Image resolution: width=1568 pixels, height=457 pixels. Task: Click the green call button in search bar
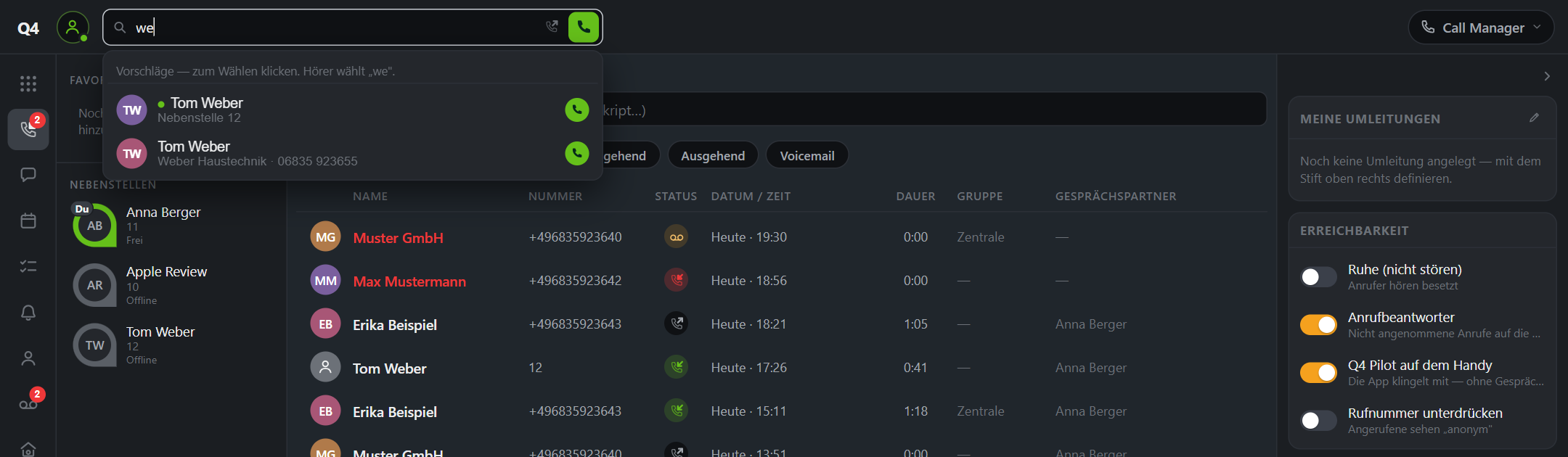pos(584,28)
